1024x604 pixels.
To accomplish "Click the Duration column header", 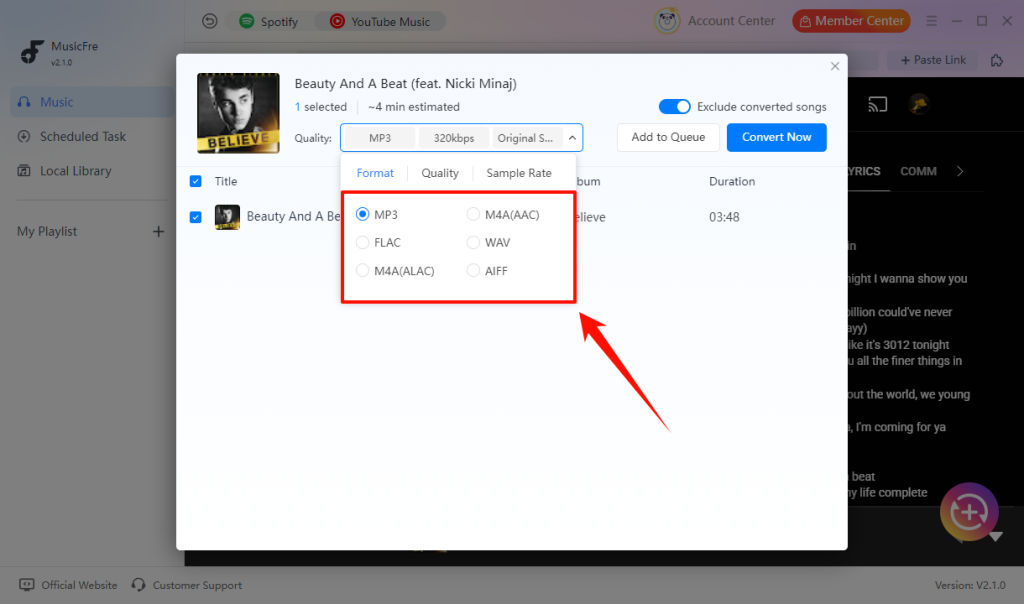I will 731,182.
